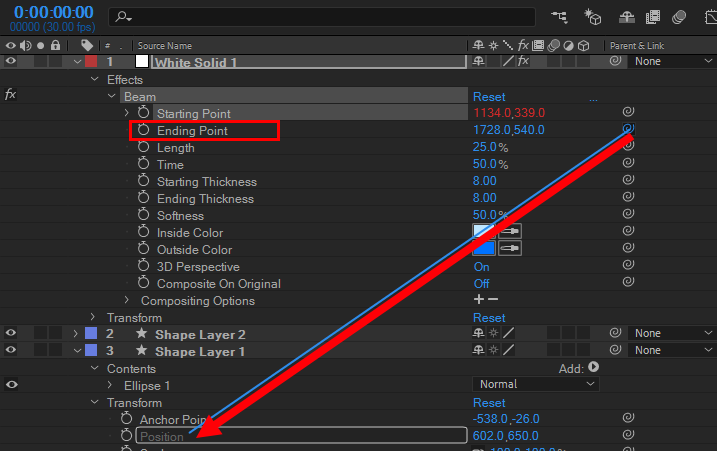Click parent pick whip for White Solid 1
The width and height of the screenshot is (717, 451).
tap(615, 61)
